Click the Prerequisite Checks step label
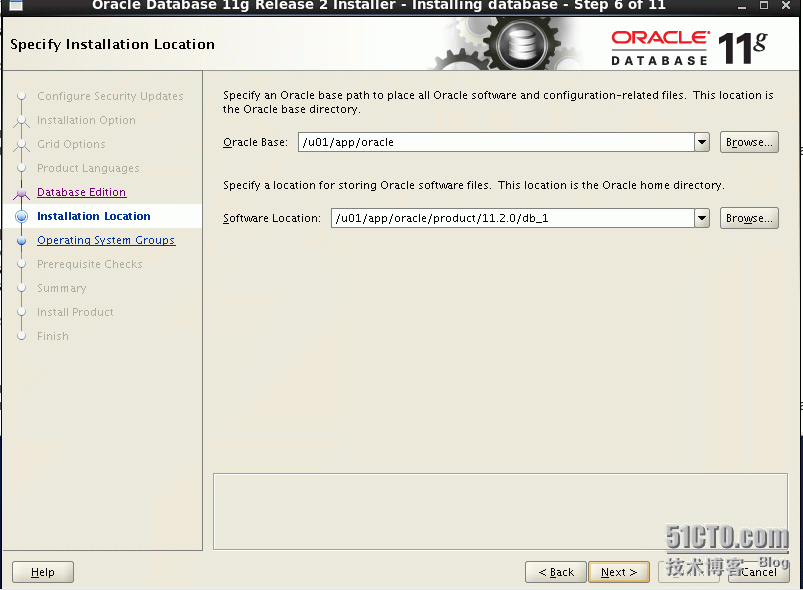Viewport: 803px width, 590px height. pos(90,264)
